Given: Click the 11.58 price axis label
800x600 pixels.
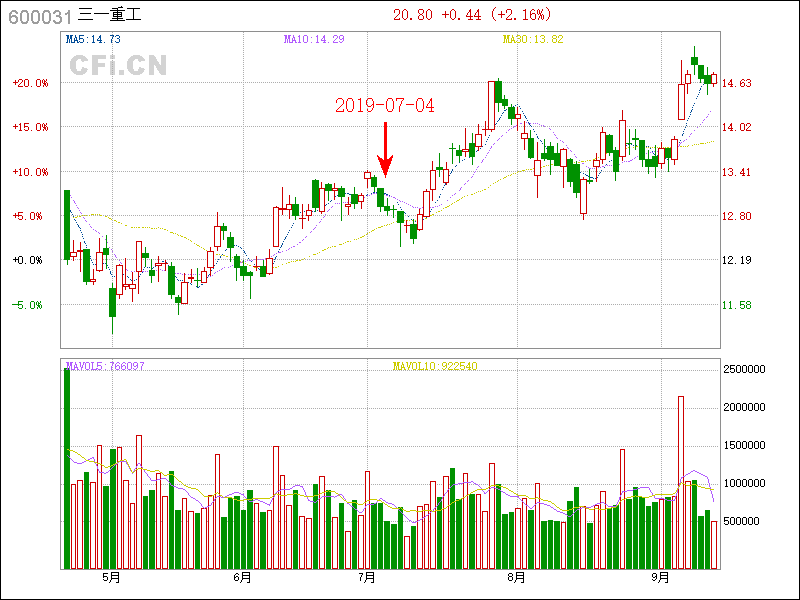Looking at the screenshot, I should (737, 305).
